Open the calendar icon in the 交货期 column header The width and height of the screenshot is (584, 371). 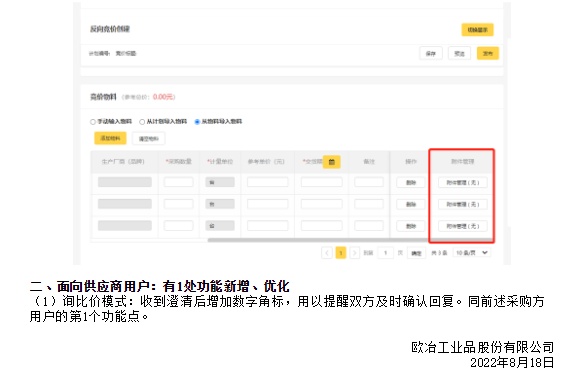(331, 162)
